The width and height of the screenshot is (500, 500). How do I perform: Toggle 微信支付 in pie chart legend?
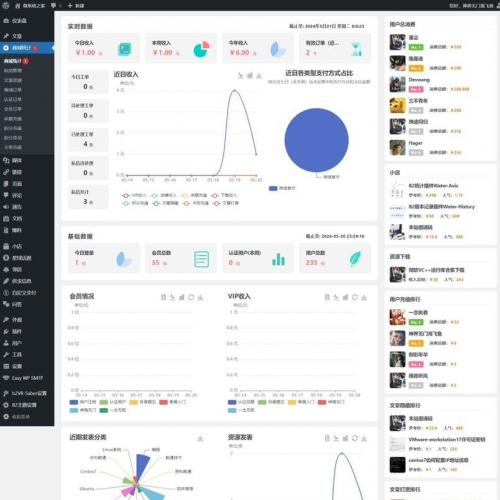point(282,188)
